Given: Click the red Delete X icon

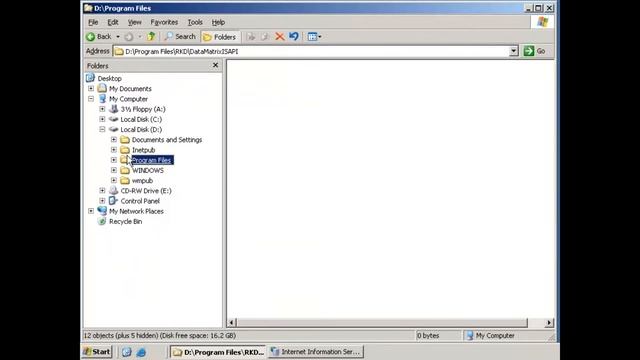Looking at the screenshot, I should tap(280, 37).
